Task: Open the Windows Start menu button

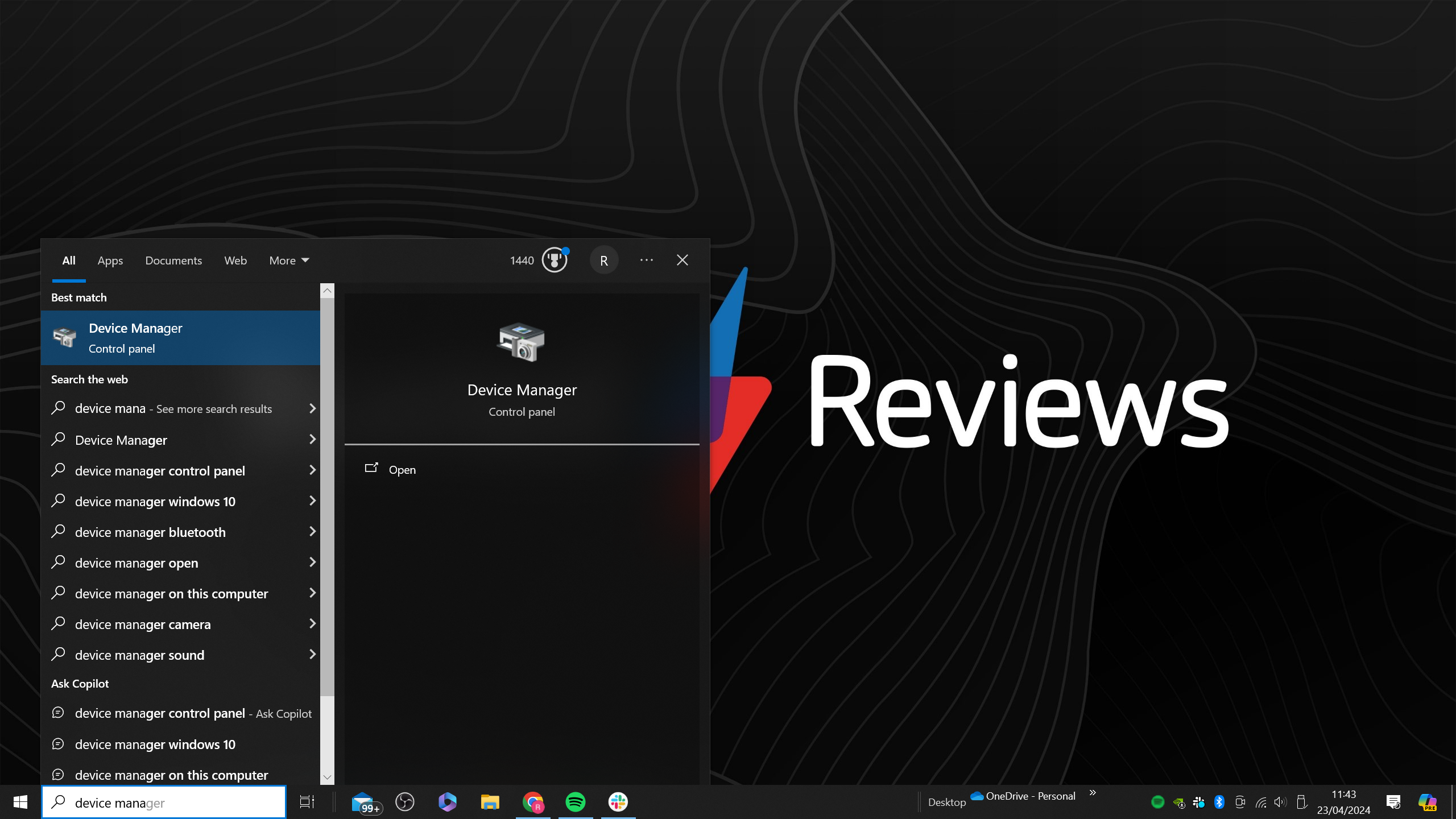Action: (20, 802)
